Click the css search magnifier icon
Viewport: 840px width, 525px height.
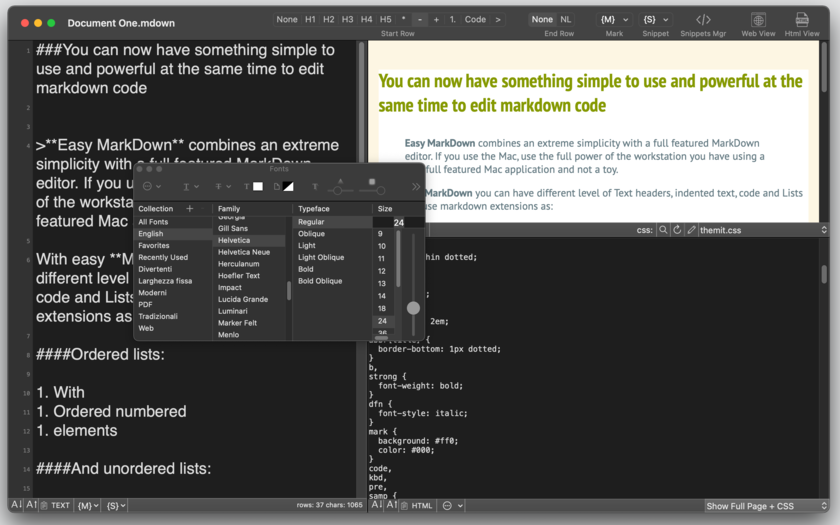(663, 230)
